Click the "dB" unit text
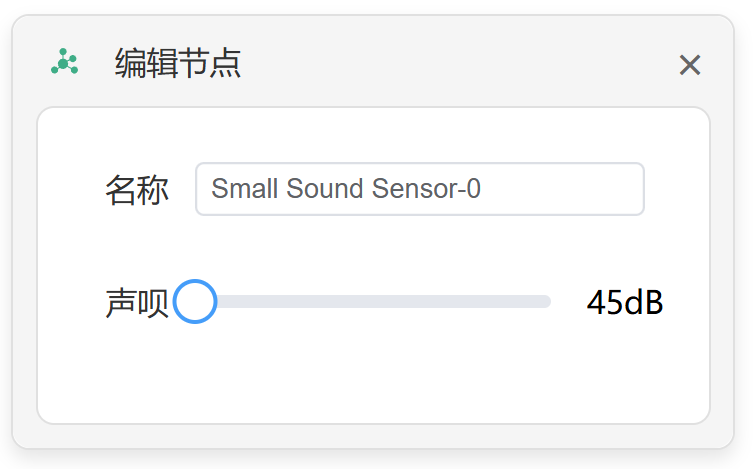The image size is (755, 469). (x=644, y=303)
